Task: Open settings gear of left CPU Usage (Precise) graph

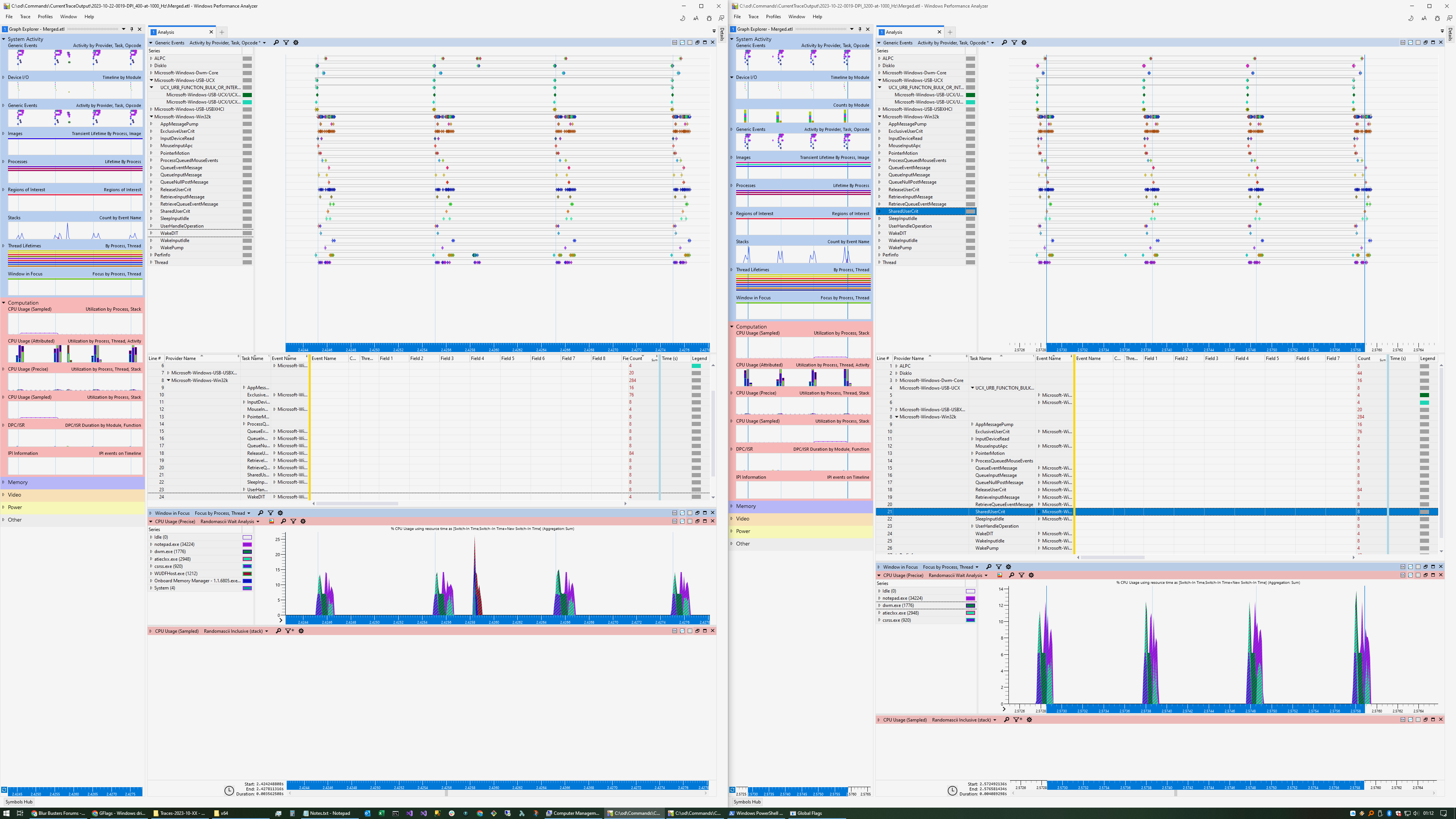Action: (303, 521)
